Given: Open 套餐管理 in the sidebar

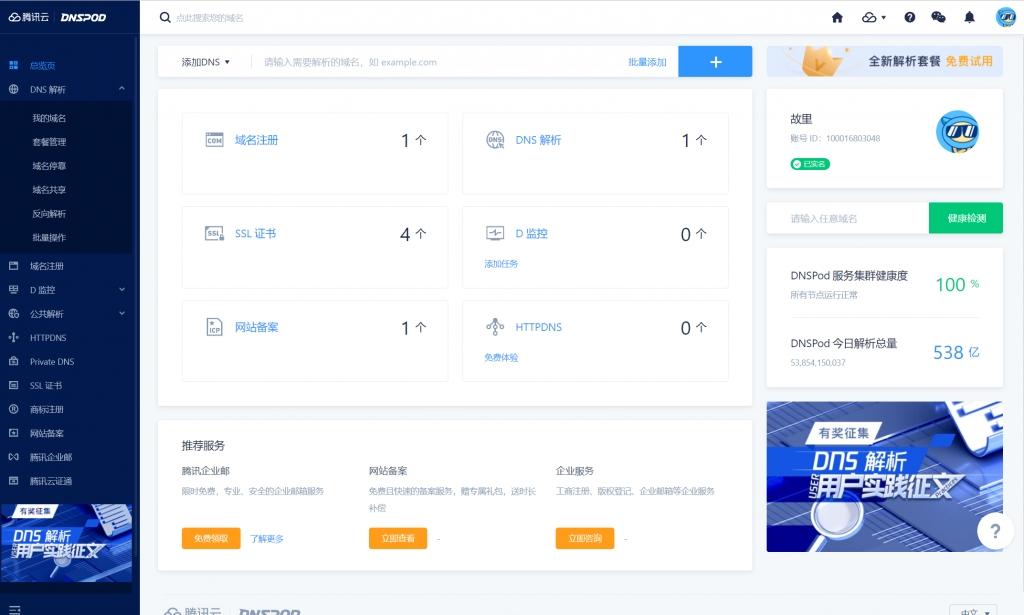Looking at the screenshot, I should (x=49, y=142).
